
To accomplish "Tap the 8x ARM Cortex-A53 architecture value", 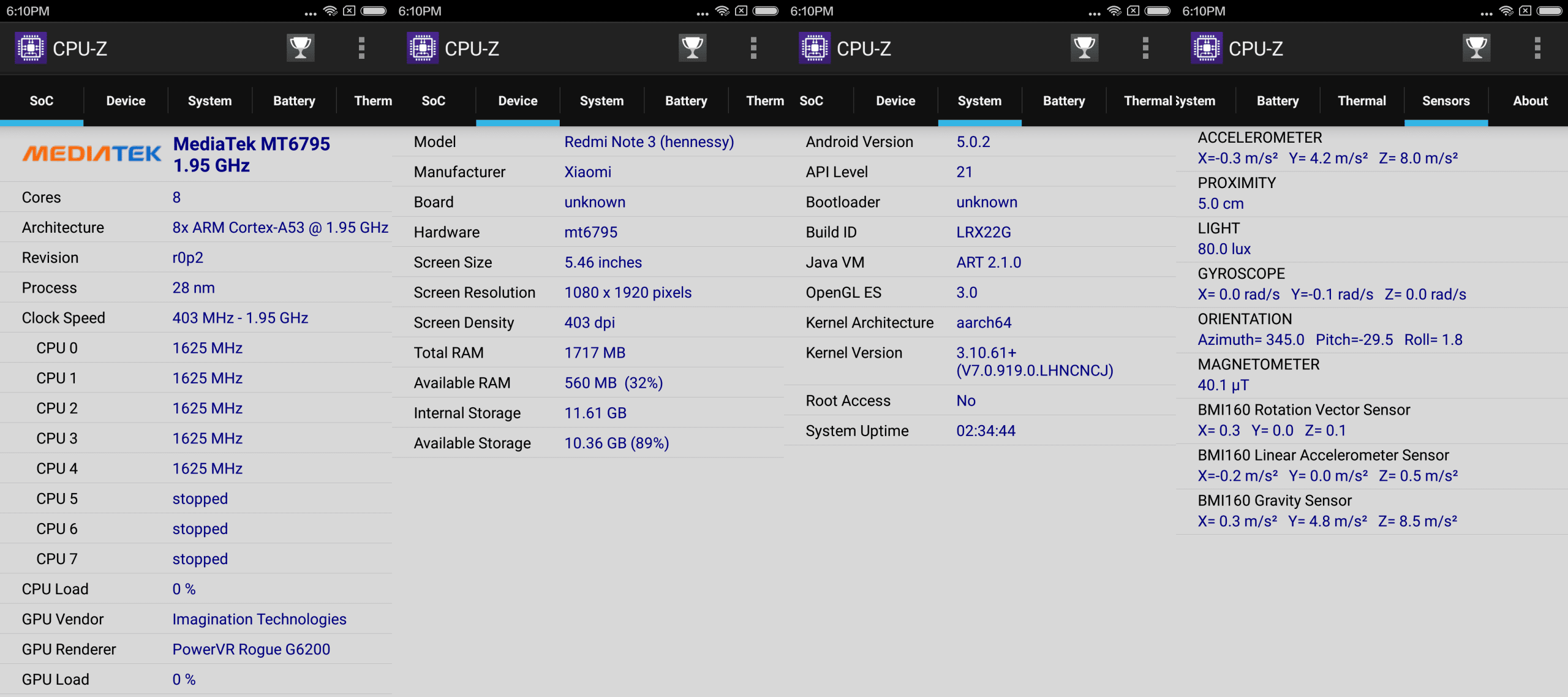I will [280, 227].
